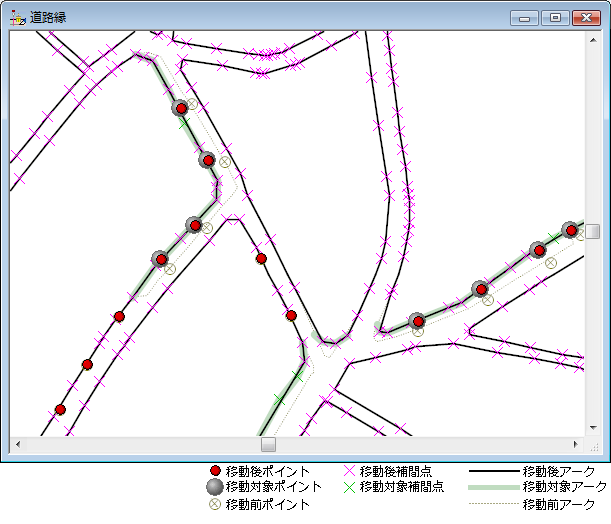Click the green X 移動対象補間点 legend icon
Image resolution: width=611 pixels, height=524 pixels.
tap(350, 487)
